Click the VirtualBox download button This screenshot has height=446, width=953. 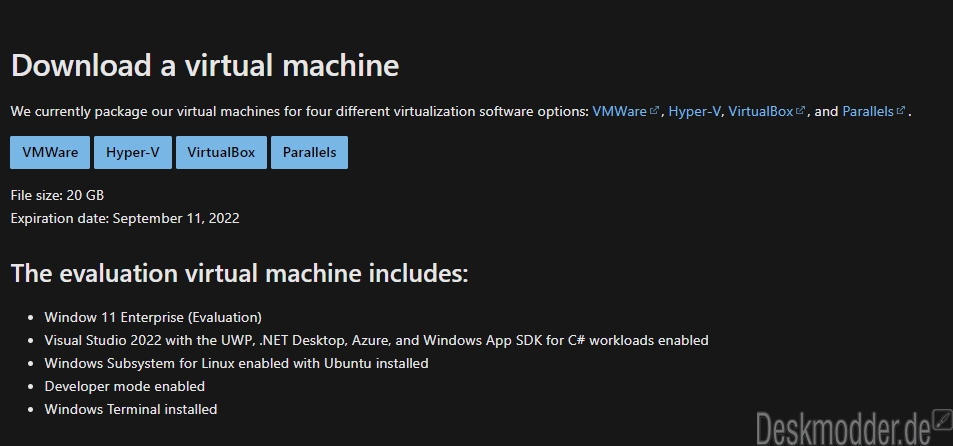(221, 153)
